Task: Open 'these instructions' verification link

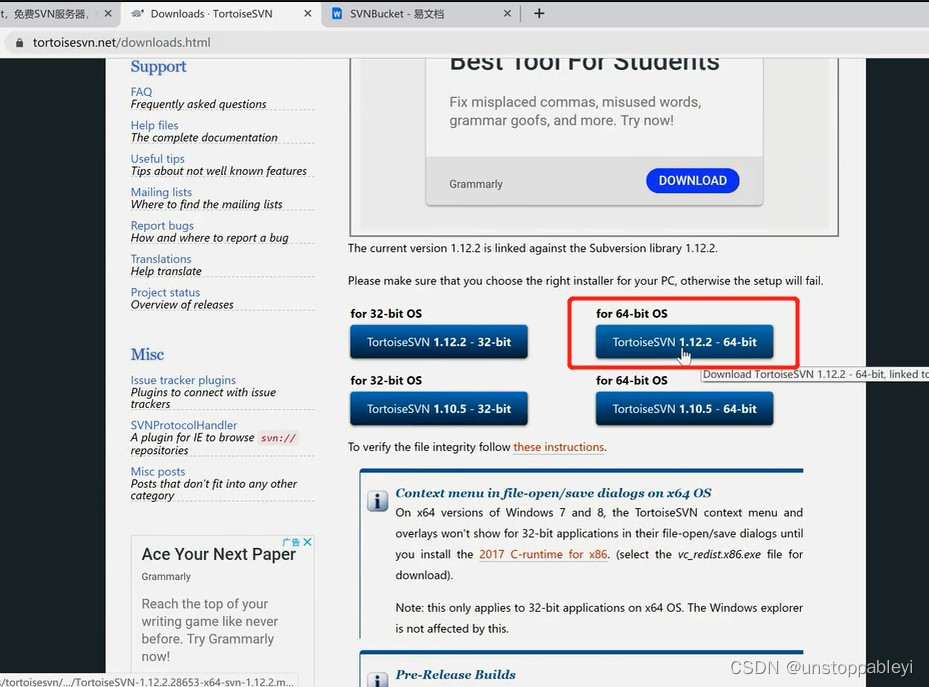Action: [x=559, y=447]
